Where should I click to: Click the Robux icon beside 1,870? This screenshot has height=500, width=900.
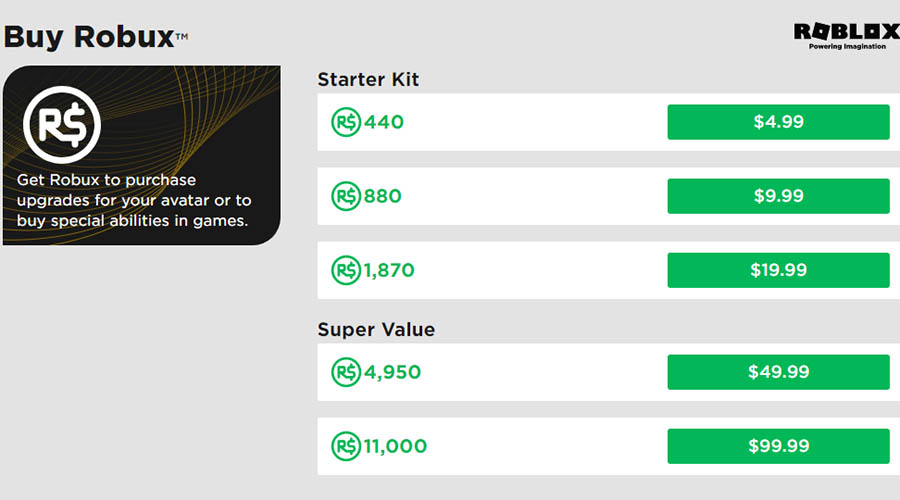pyautogui.click(x=345, y=270)
